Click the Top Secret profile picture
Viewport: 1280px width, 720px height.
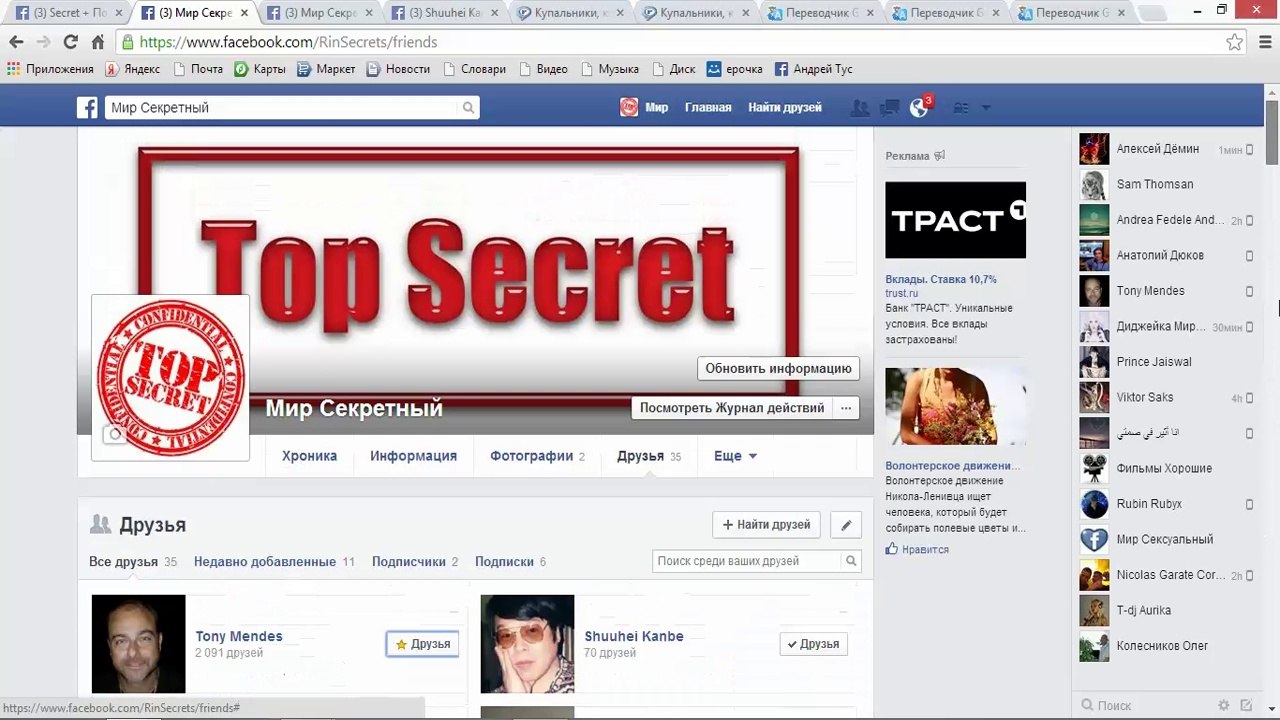pyautogui.click(x=171, y=378)
